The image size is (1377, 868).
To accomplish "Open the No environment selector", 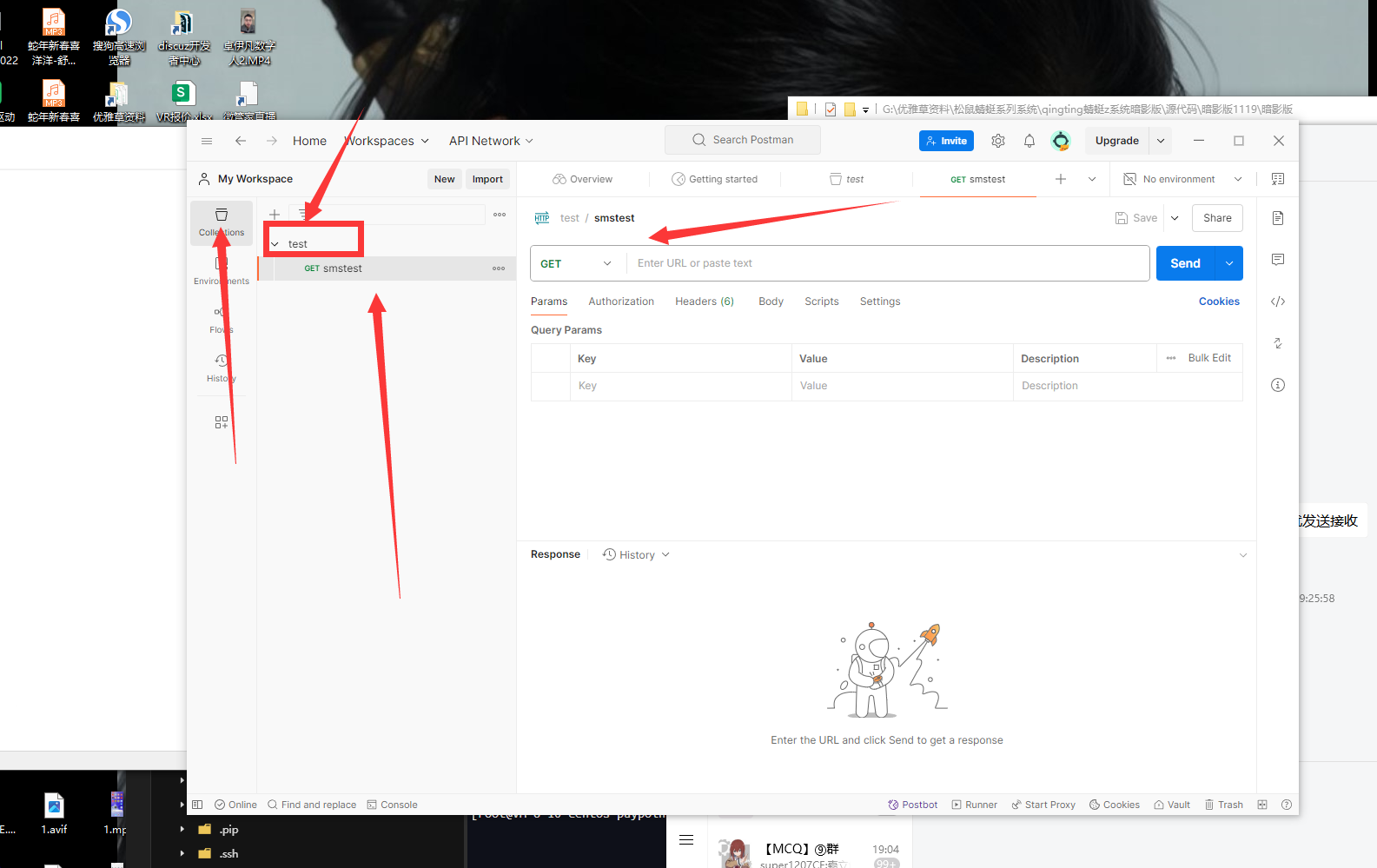I will (1182, 179).
